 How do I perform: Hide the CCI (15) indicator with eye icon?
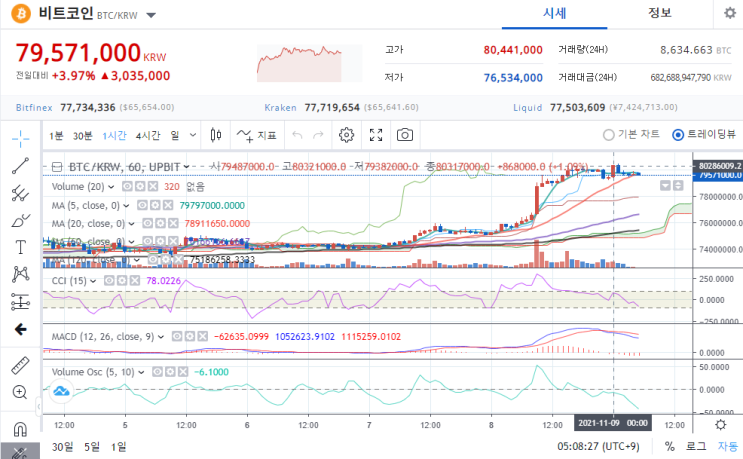[x=109, y=281]
